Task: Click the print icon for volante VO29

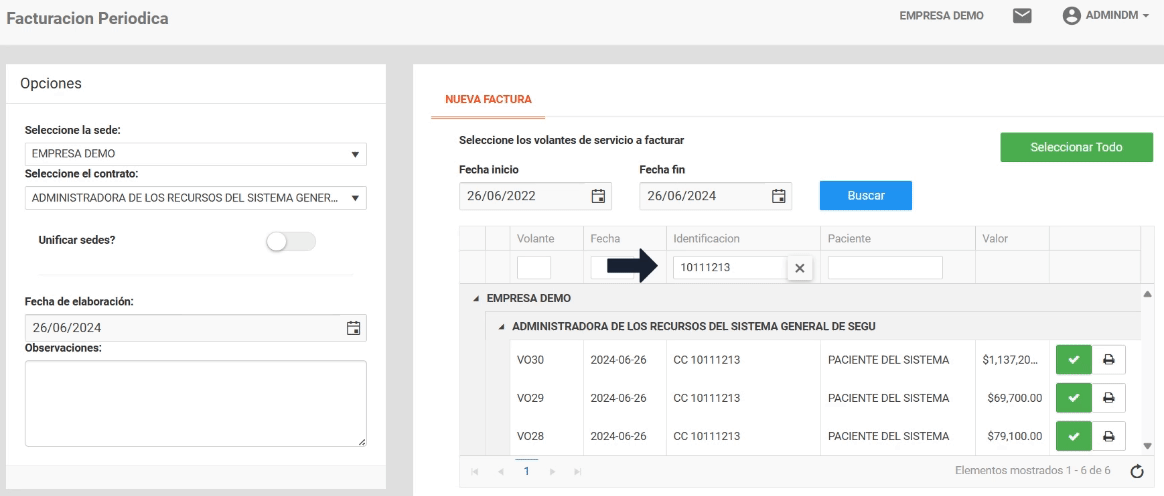Action: (1108, 397)
